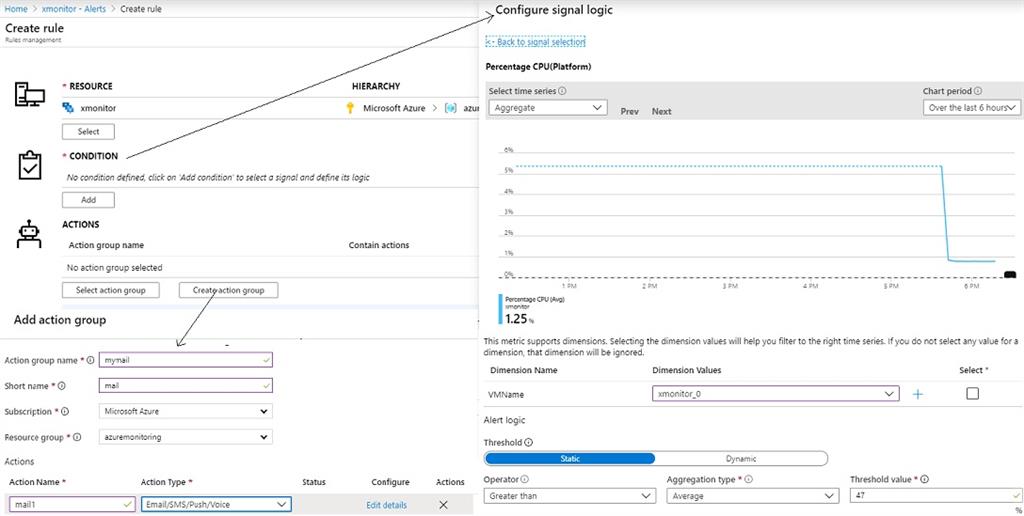Image resolution: width=1024 pixels, height=516 pixels.
Task: Click 'No action group selected' text
Action: [114, 268]
